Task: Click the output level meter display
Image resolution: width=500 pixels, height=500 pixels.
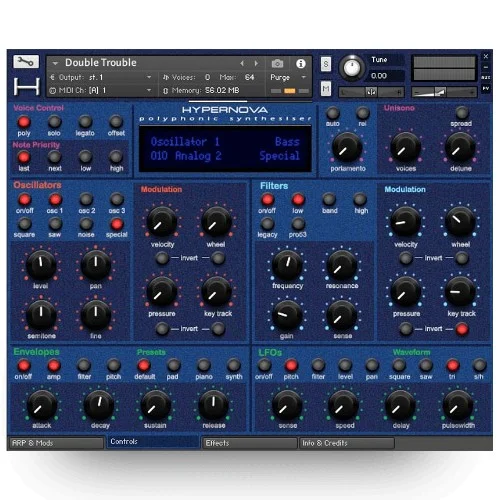Action: pyautogui.click(x=444, y=68)
